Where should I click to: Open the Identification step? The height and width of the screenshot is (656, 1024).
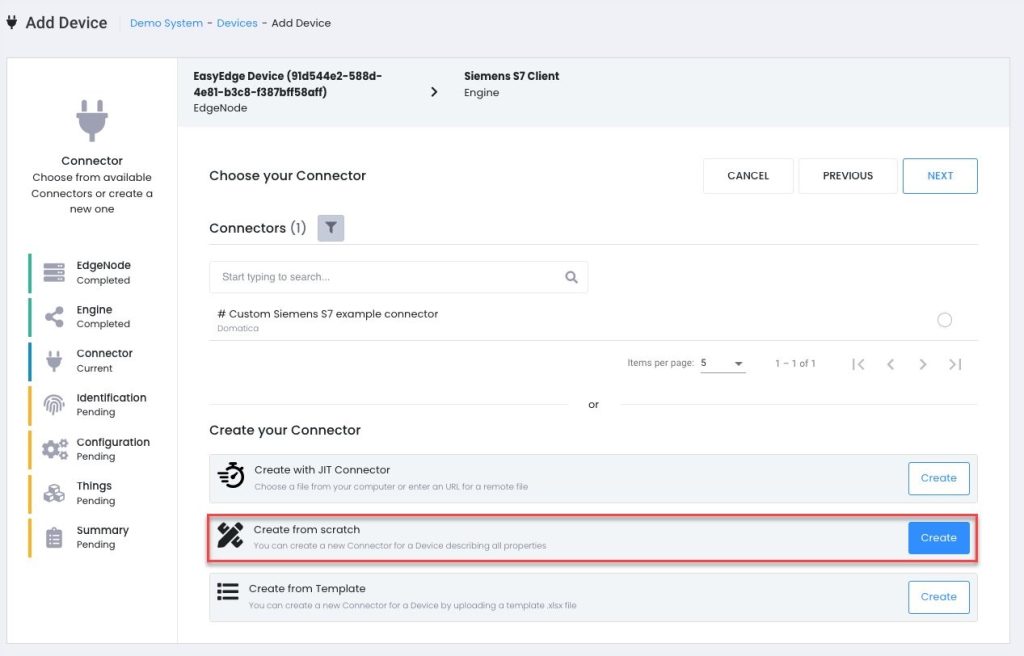point(91,405)
